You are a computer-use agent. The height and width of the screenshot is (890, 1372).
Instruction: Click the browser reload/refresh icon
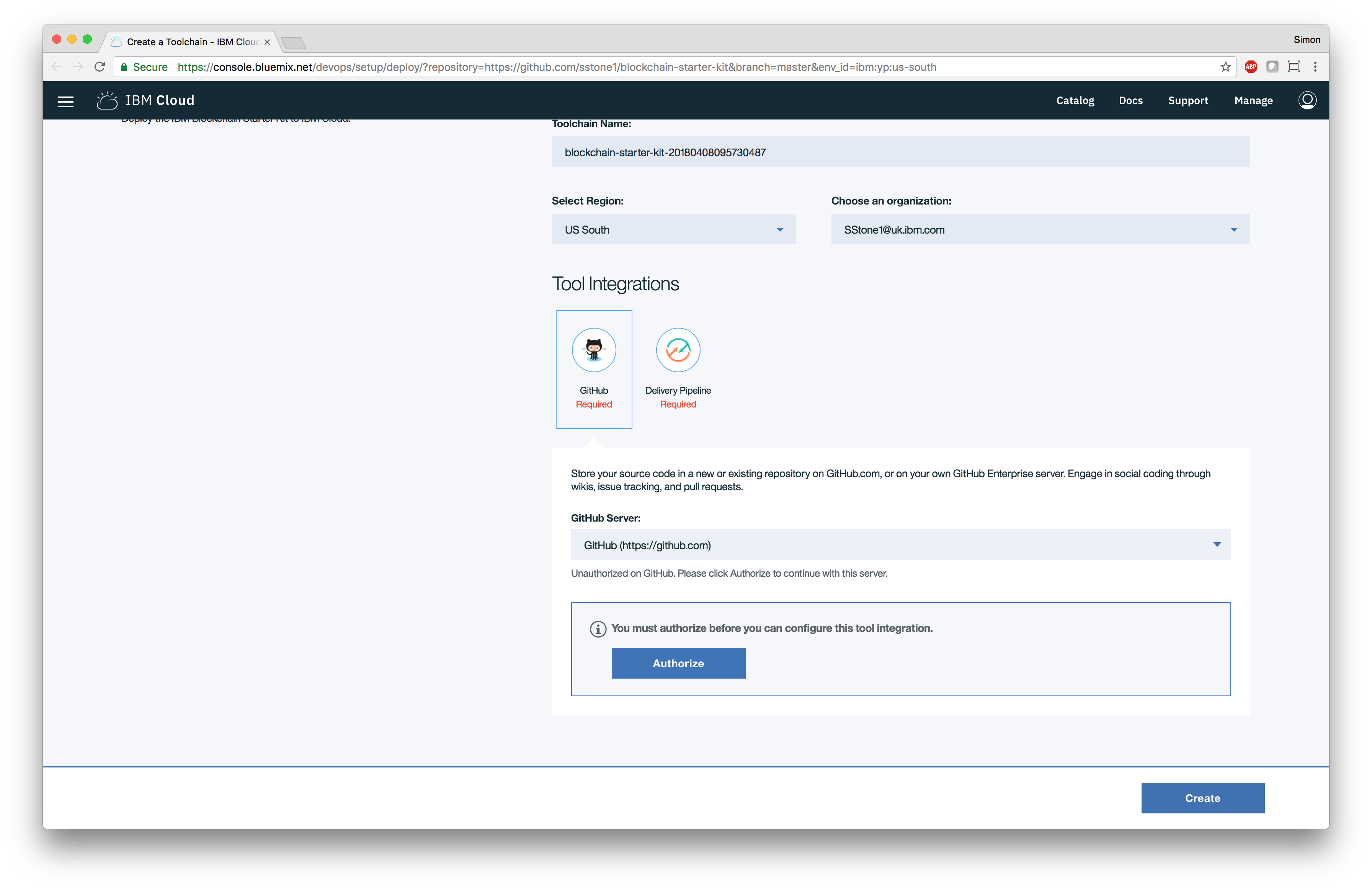click(100, 67)
